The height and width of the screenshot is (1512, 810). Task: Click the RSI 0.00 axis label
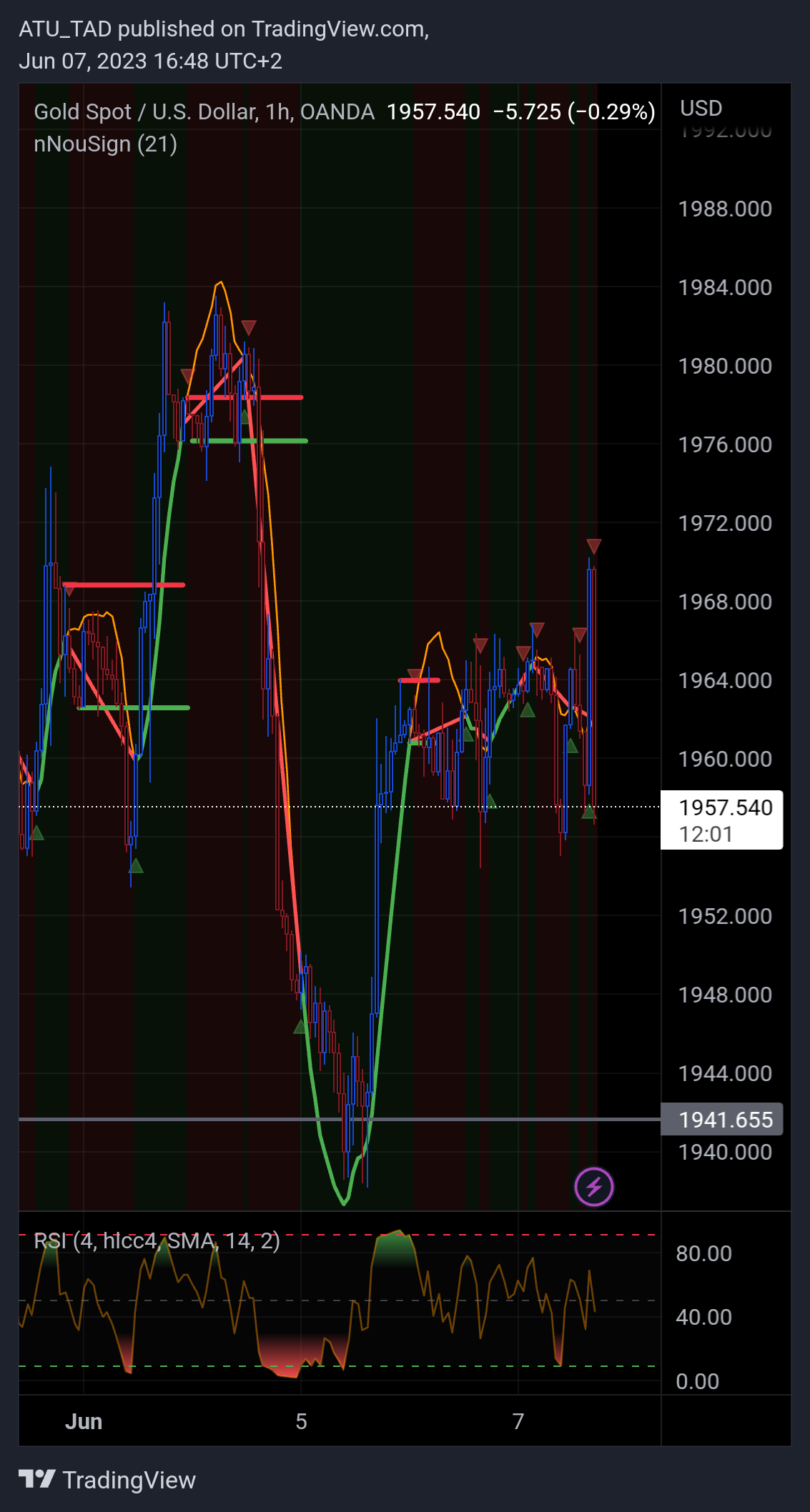point(697,1381)
